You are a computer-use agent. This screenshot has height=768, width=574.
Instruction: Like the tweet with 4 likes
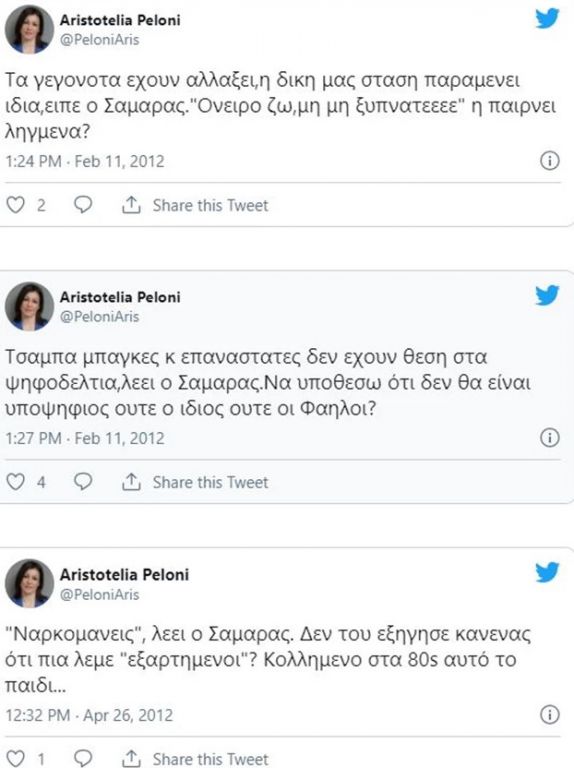click(15, 482)
